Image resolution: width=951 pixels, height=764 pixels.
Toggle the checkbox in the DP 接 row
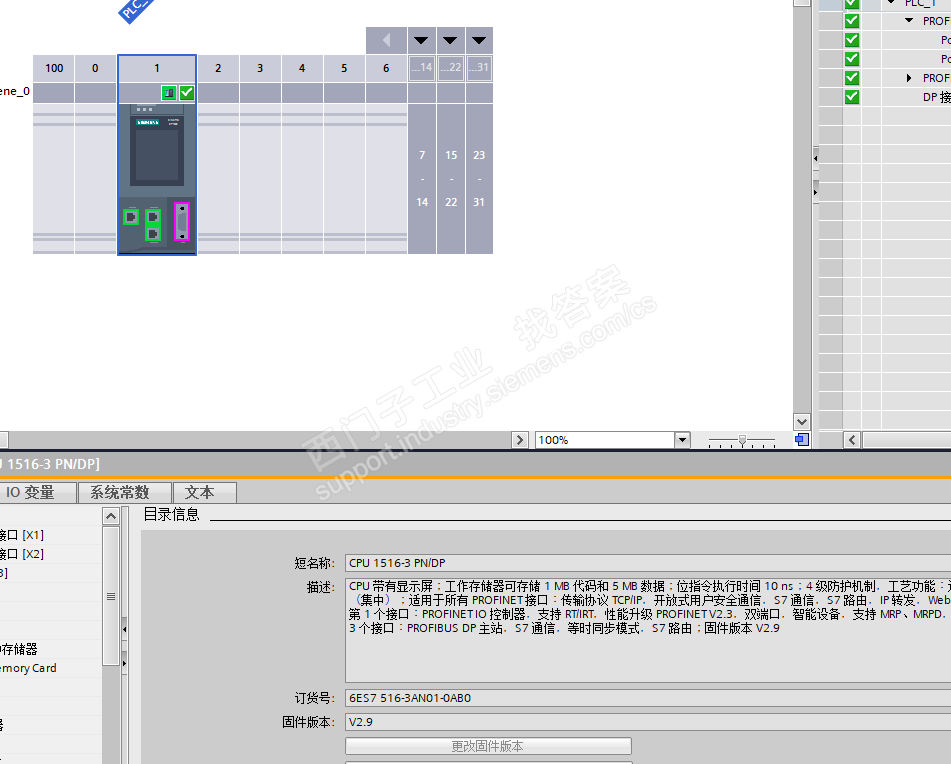click(x=852, y=96)
